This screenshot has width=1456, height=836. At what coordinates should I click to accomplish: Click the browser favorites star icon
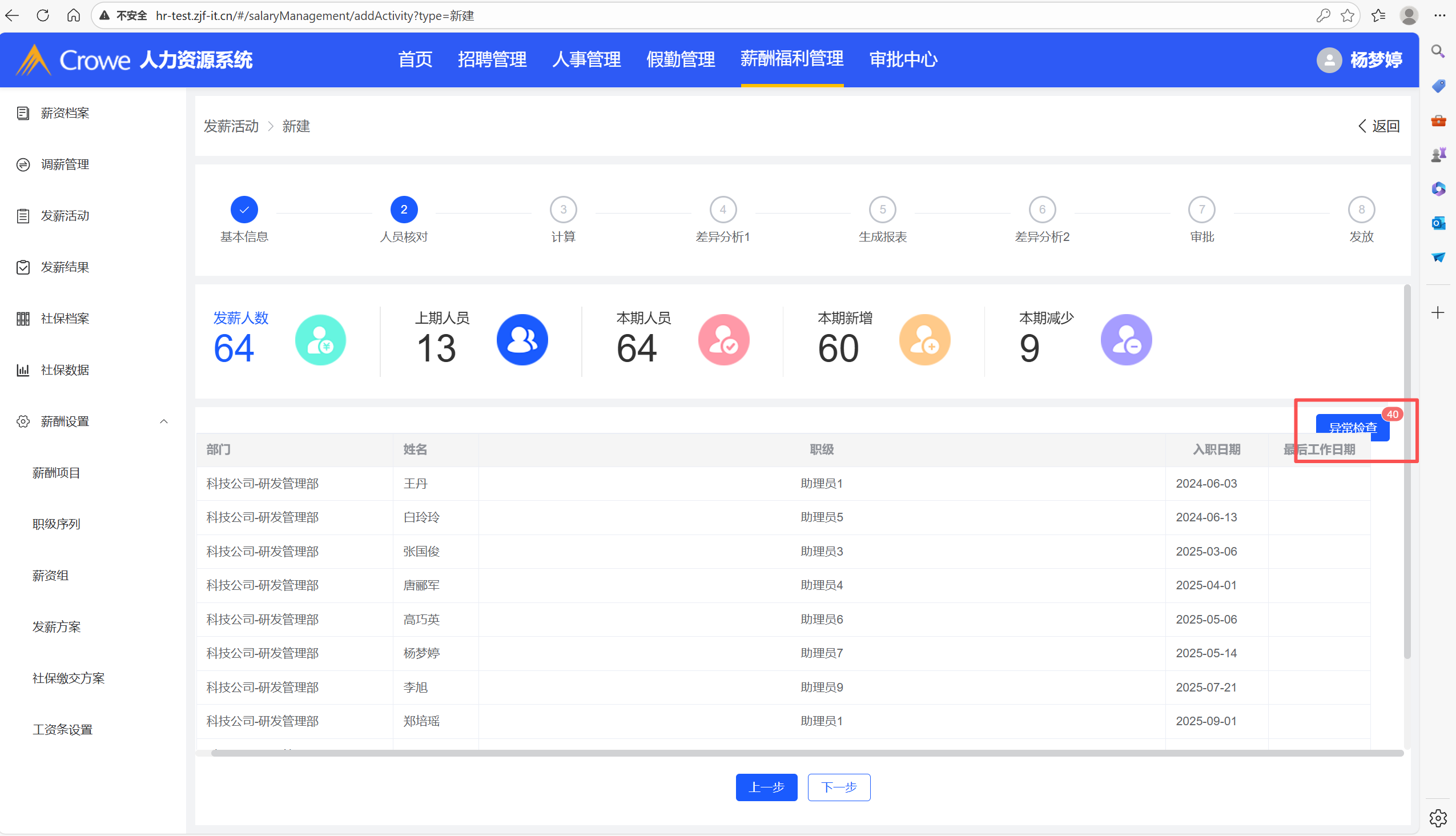coord(1348,15)
